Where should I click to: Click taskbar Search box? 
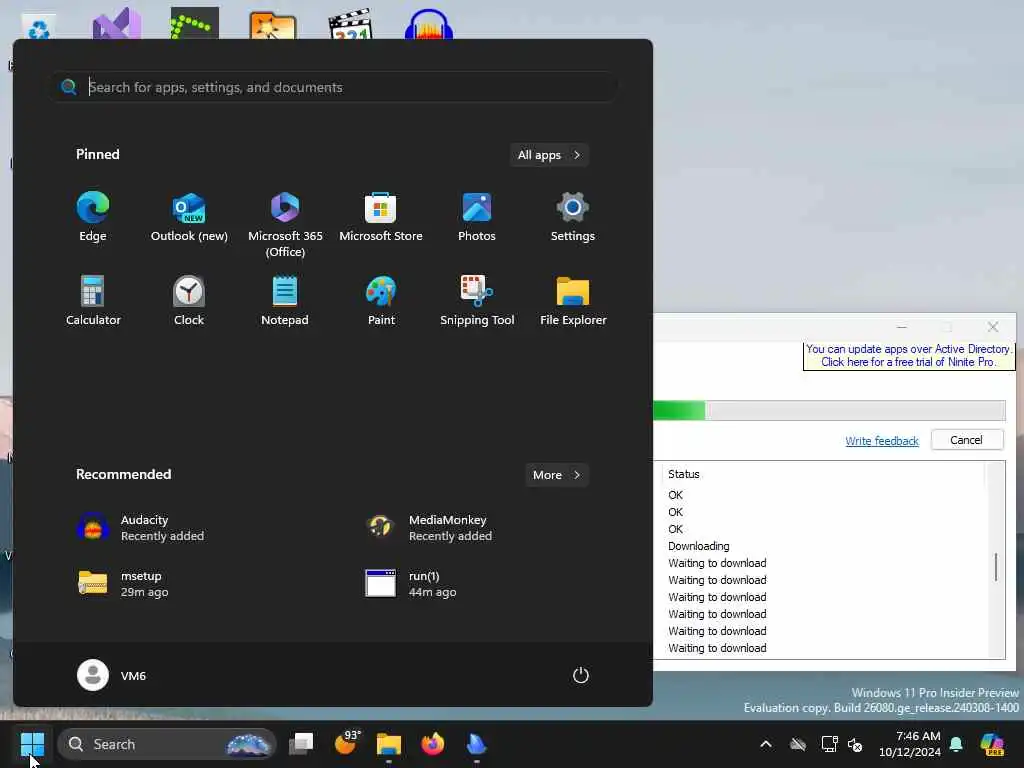[167, 744]
